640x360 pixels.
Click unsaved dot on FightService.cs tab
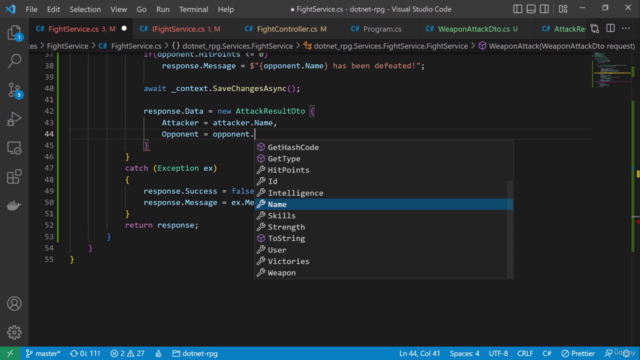coord(124,29)
